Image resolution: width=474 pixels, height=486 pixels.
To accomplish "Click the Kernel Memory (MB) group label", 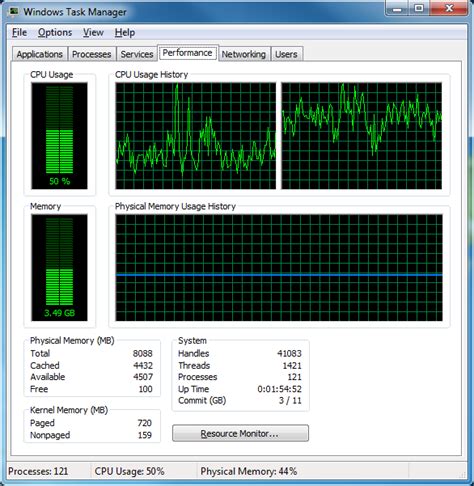I will tap(69, 410).
